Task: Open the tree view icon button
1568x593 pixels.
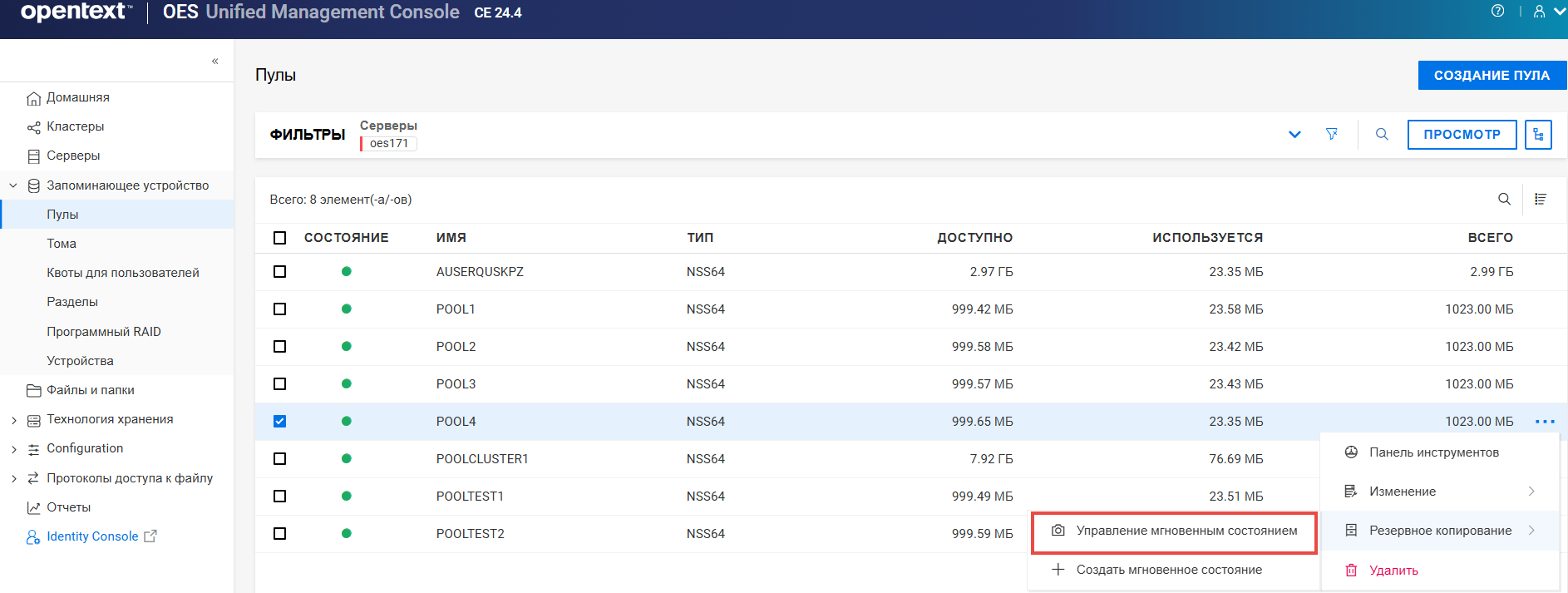Action: [x=1538, y=134]
